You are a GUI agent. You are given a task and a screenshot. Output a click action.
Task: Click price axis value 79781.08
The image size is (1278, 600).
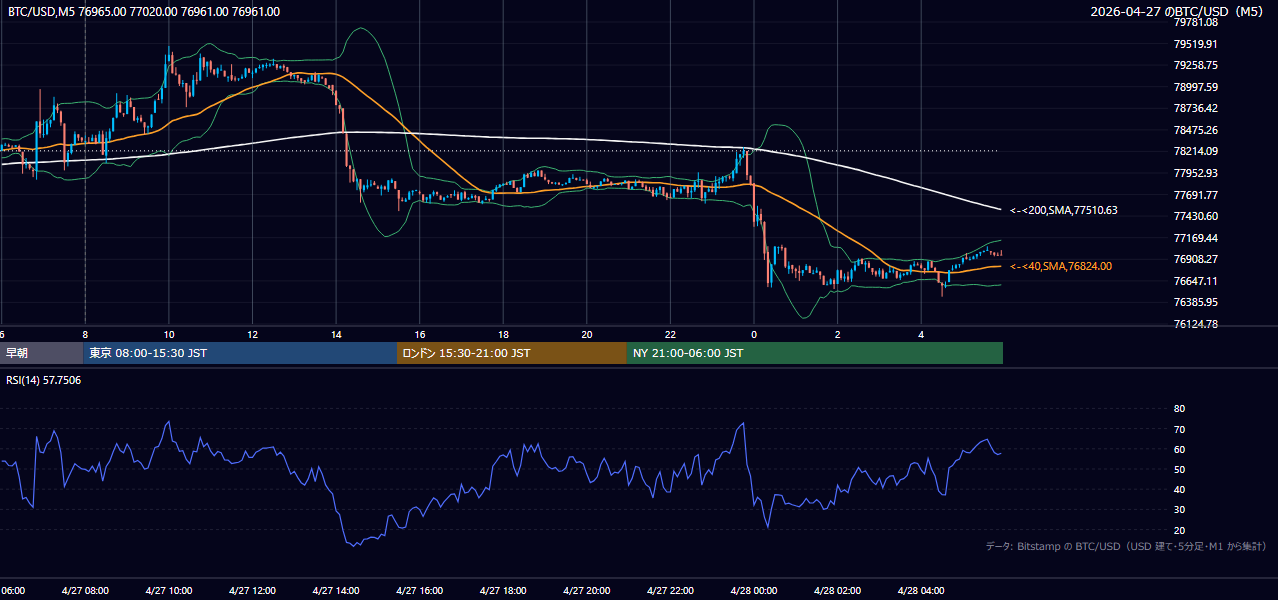[1195, 22]
